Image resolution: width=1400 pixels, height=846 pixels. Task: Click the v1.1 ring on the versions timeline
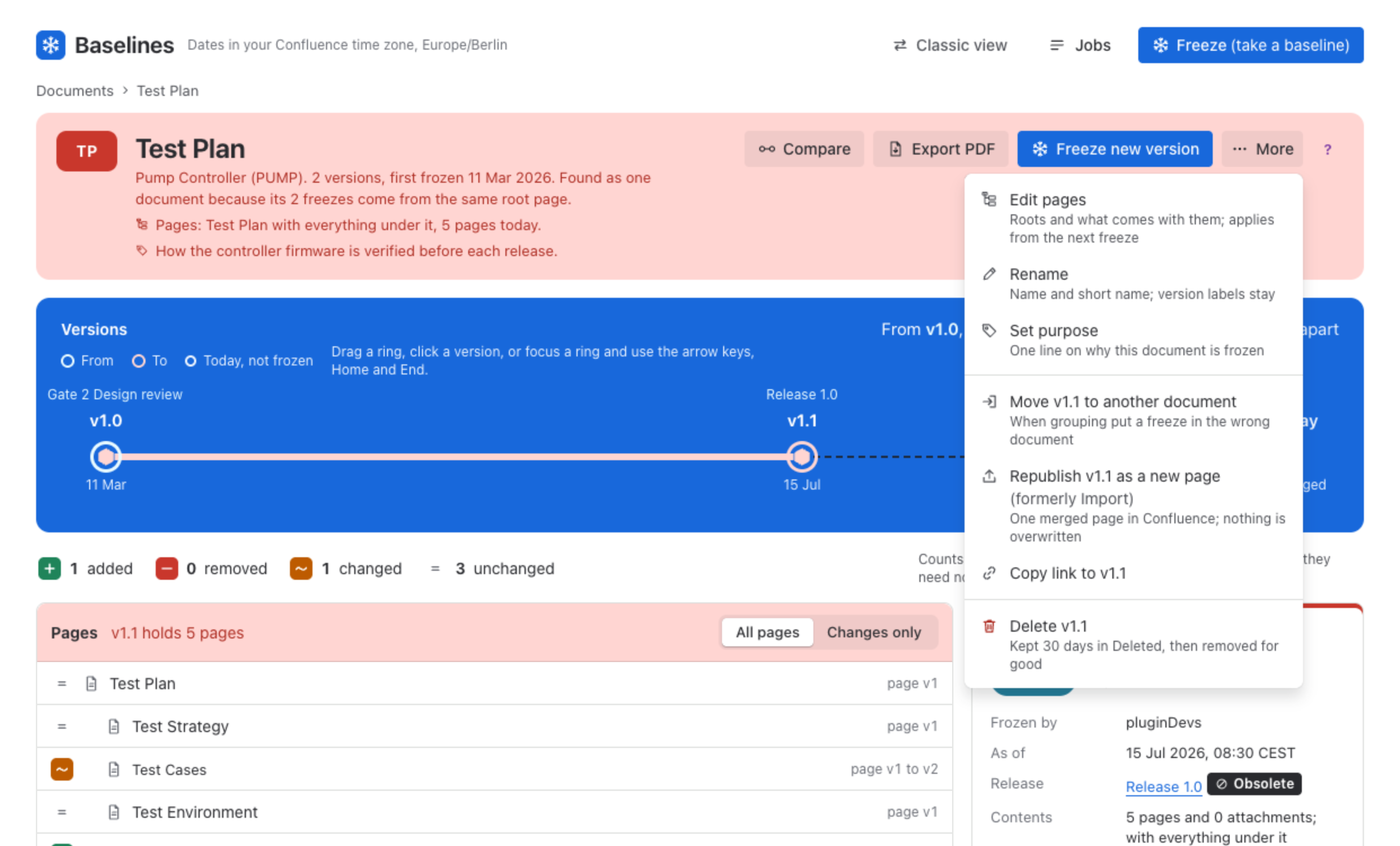point(801,456)
